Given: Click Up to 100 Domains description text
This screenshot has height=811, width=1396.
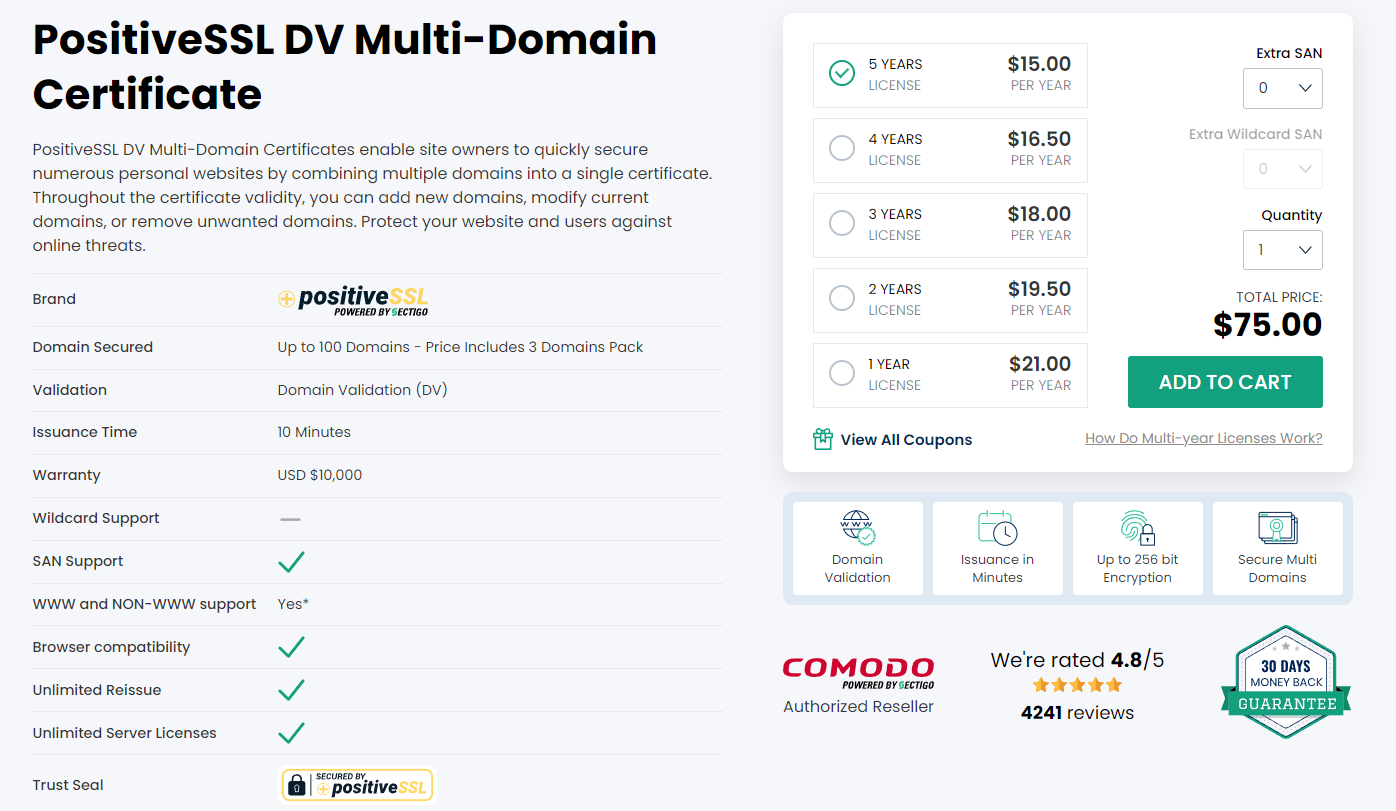Looking at the screenshot, I should [x=460, y=347].
